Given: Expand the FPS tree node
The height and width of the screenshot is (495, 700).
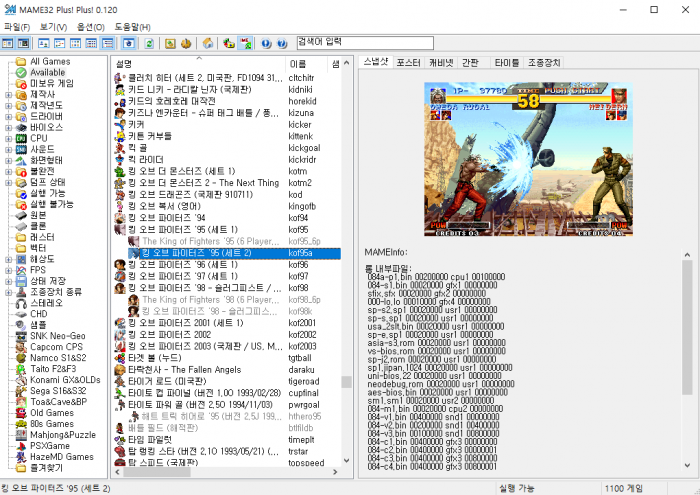Looking at the screenshot, I should click(x=8, y=270).
